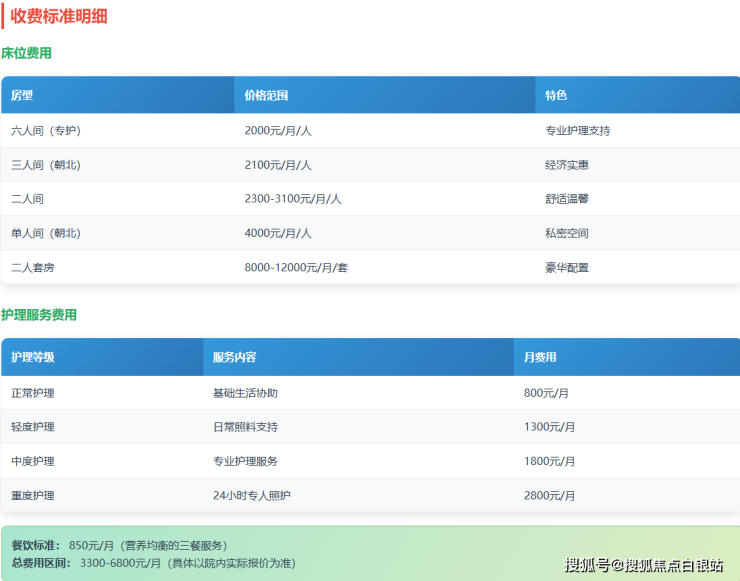Select the 六人间（专护） row
The height and width of the screenshot is (581, 740).
45,130
